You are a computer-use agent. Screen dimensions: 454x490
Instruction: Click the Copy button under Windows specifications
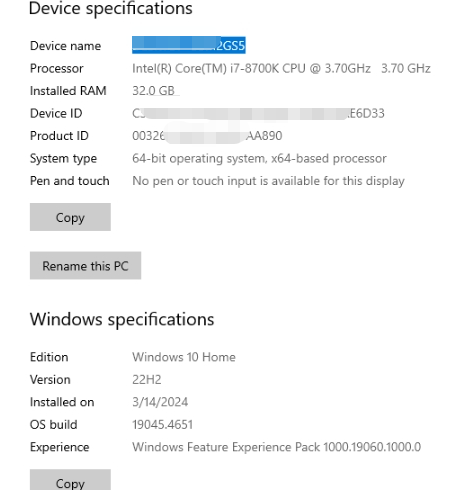(70, 480)
